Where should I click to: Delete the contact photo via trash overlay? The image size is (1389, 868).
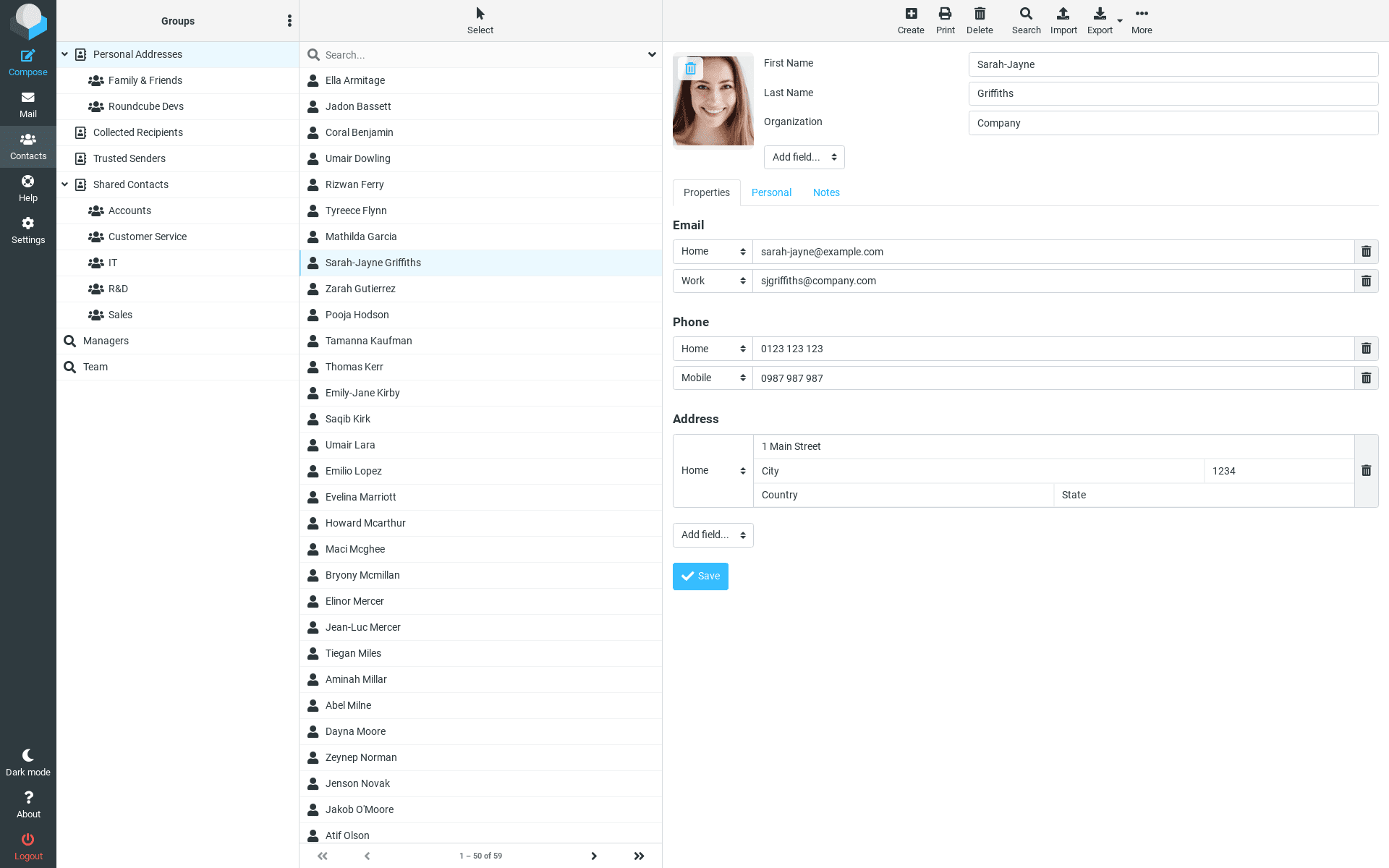click(x=691, y=68)
